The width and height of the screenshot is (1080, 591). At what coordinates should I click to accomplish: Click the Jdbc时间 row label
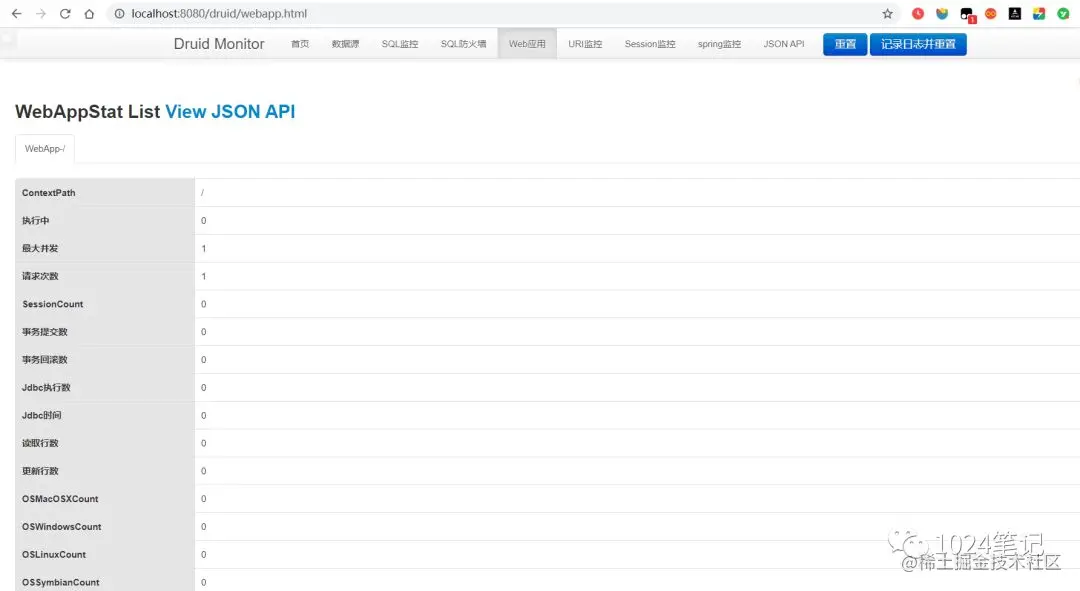pyautogui.click(x=41, y=415)
